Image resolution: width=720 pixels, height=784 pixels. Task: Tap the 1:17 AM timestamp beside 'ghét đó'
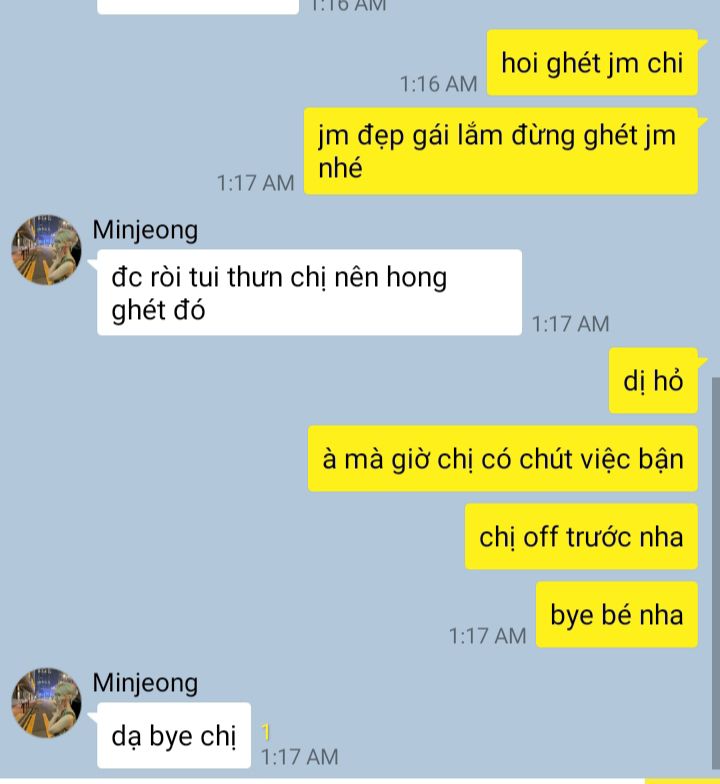(x=570, y=324)
